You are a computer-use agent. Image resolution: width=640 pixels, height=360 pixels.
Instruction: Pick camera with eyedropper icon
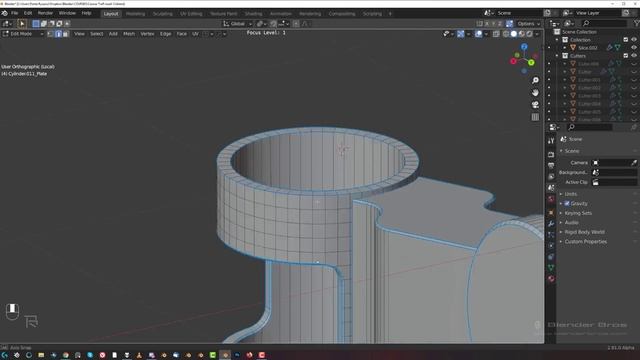[x=634, y=162]
